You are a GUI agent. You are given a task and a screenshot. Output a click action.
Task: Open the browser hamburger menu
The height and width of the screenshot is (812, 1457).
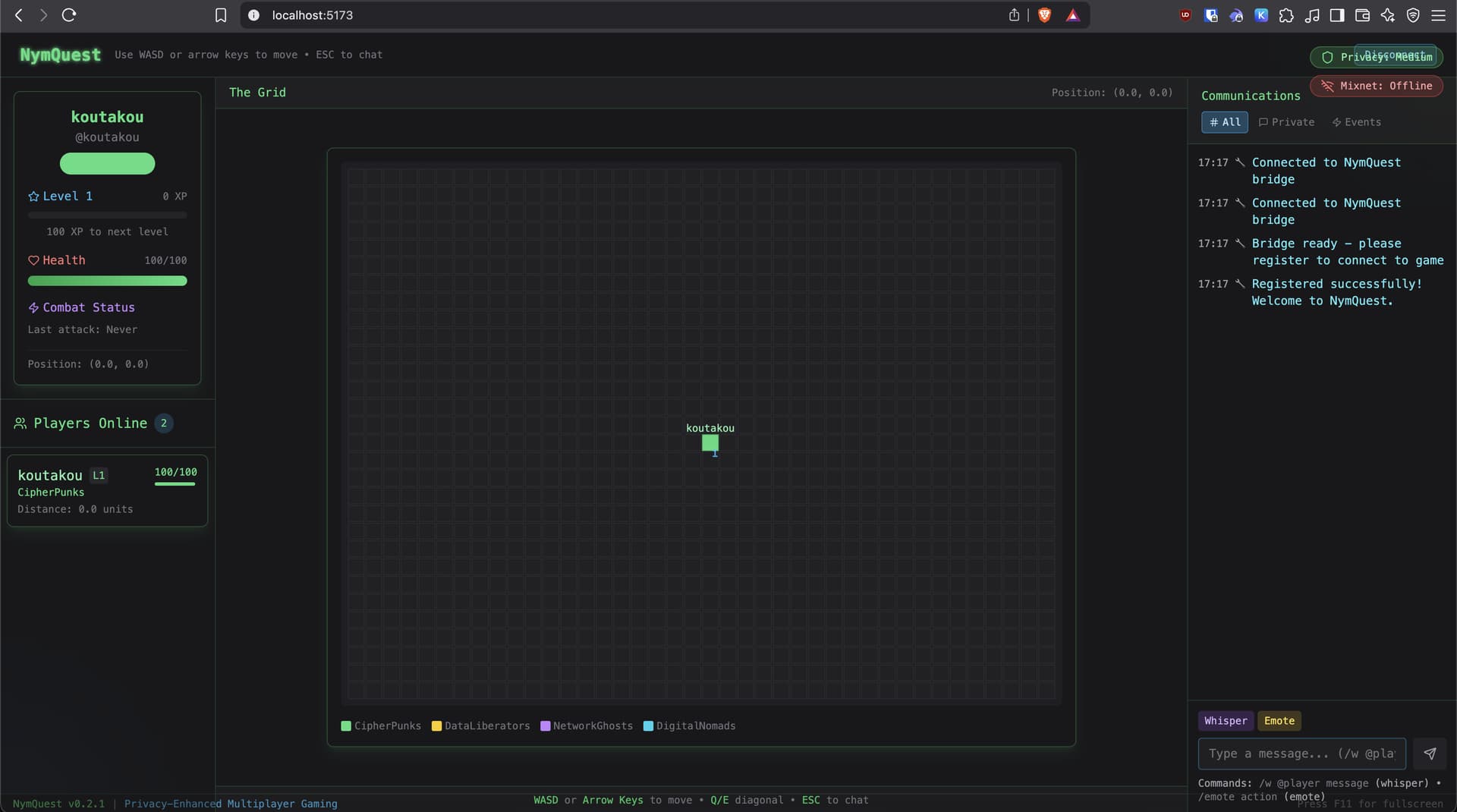pyautogui.click(x=1438, y=15)
